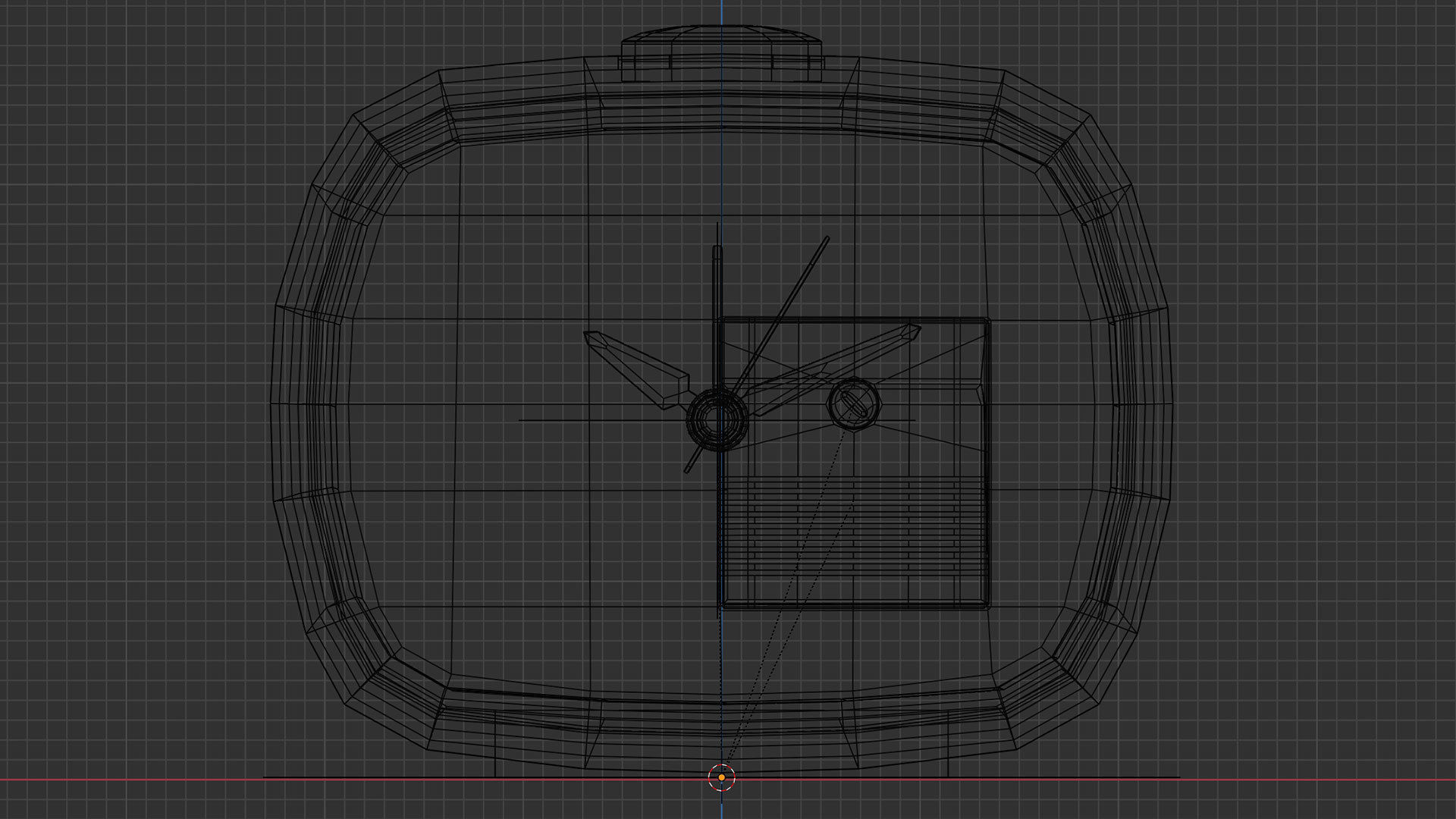
Task: Select the button on top of the clock
Action: pos(722,53)
